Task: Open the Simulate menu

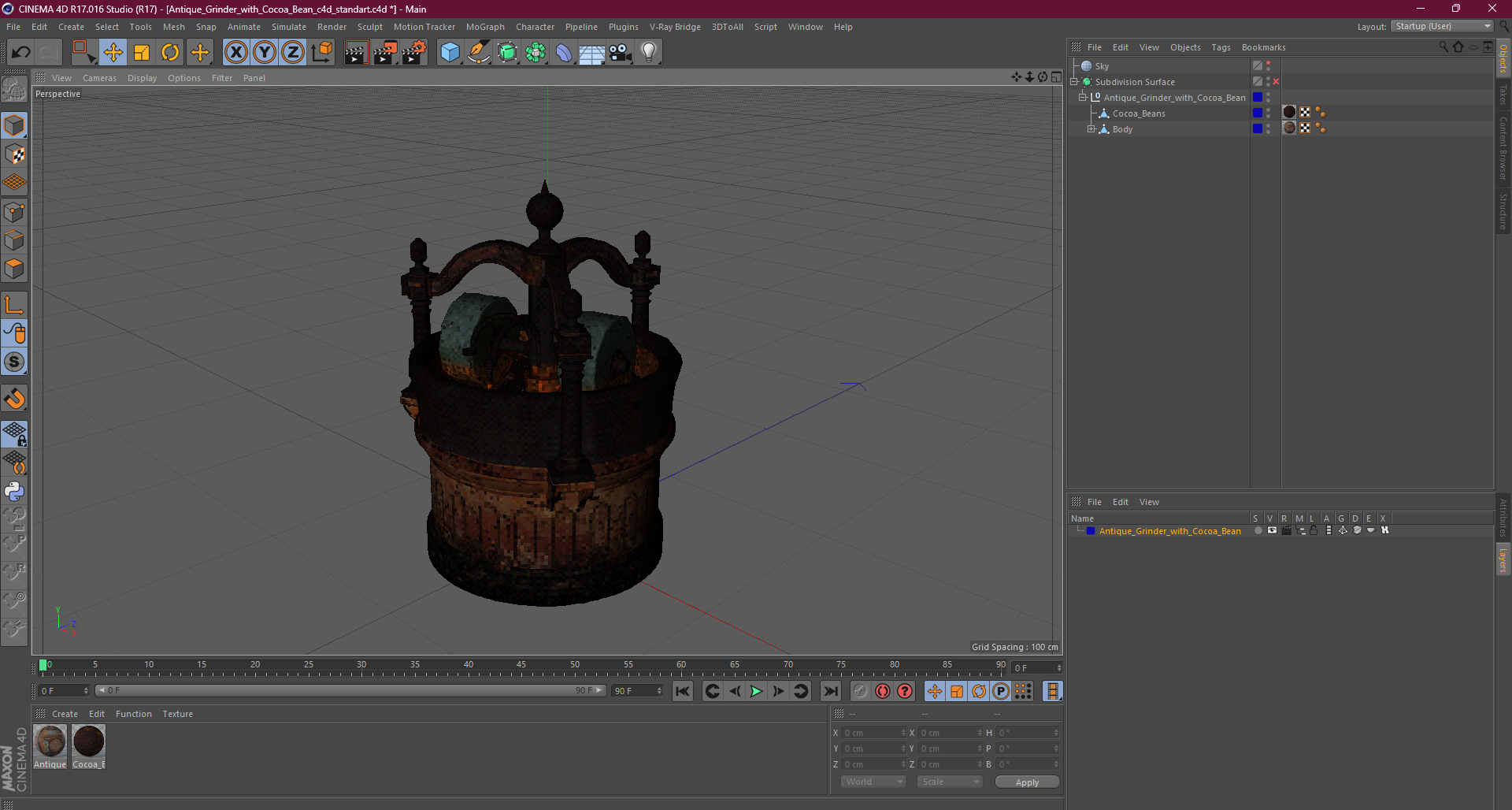Action: (288, 27)
